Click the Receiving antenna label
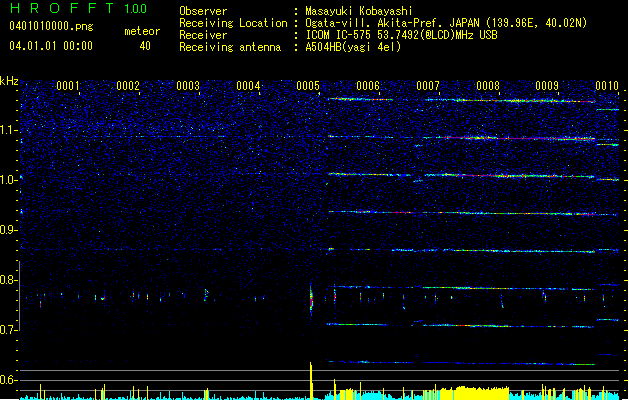This screenshot has width=629, height=400. point(230,47)
